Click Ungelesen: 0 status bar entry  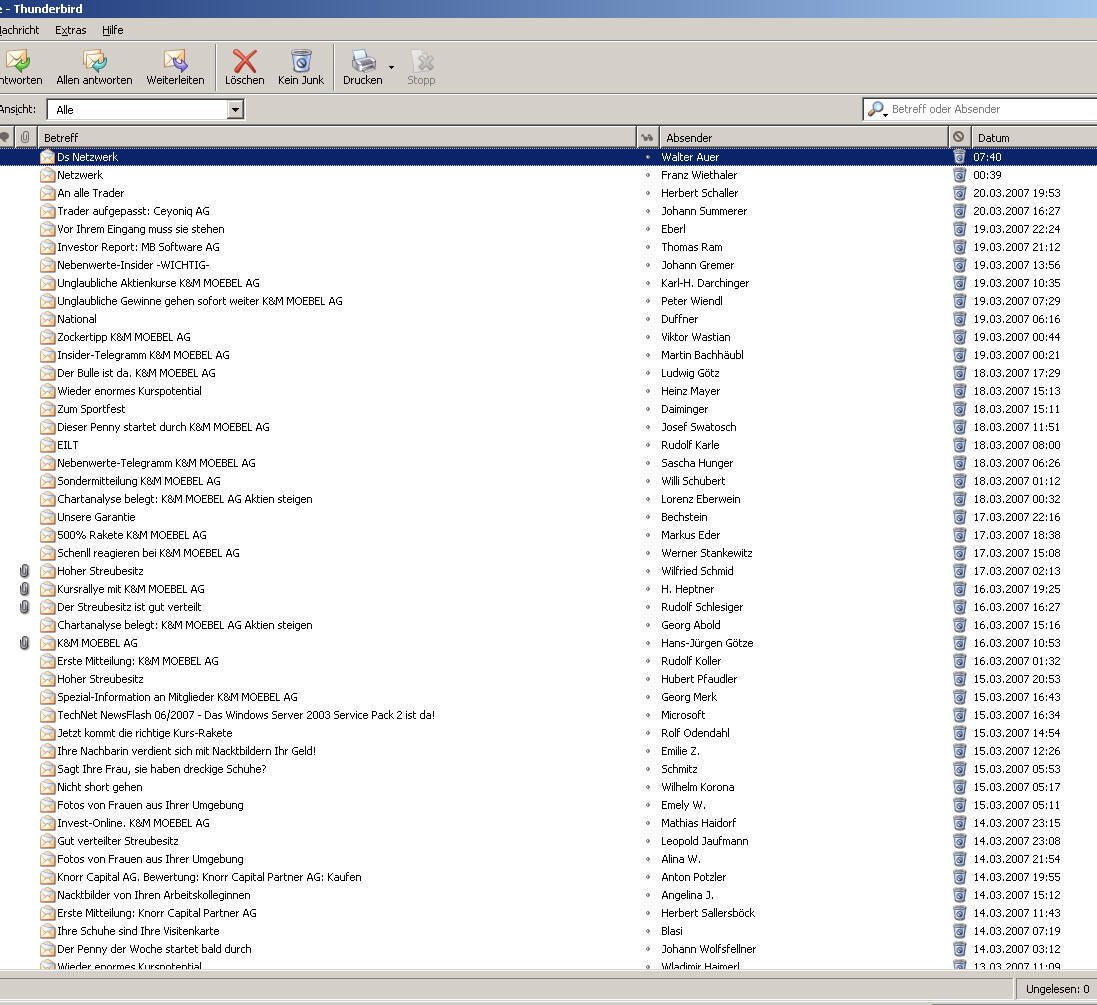(1057, 989)
